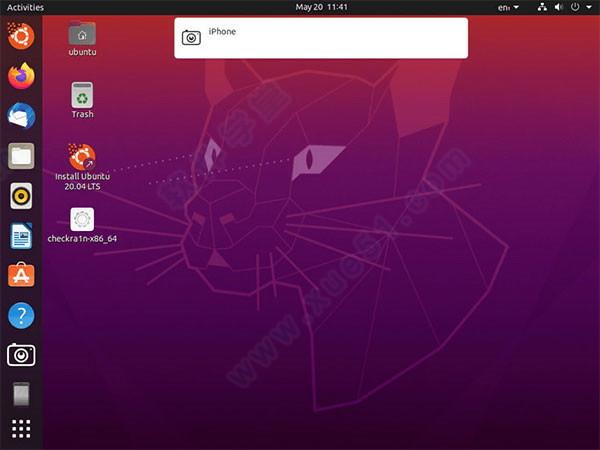Launch Rhythmbox music player from the dock

[21, 196]
